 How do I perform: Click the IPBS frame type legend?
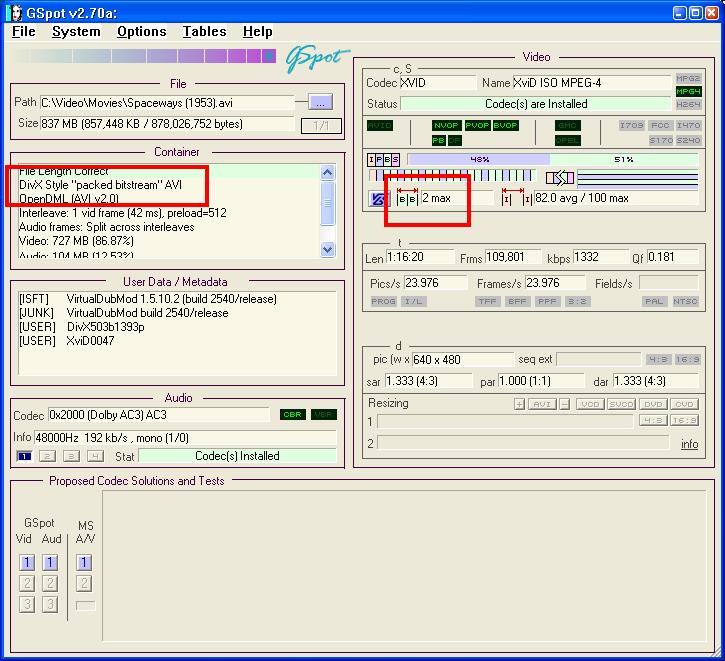(383, 159)
